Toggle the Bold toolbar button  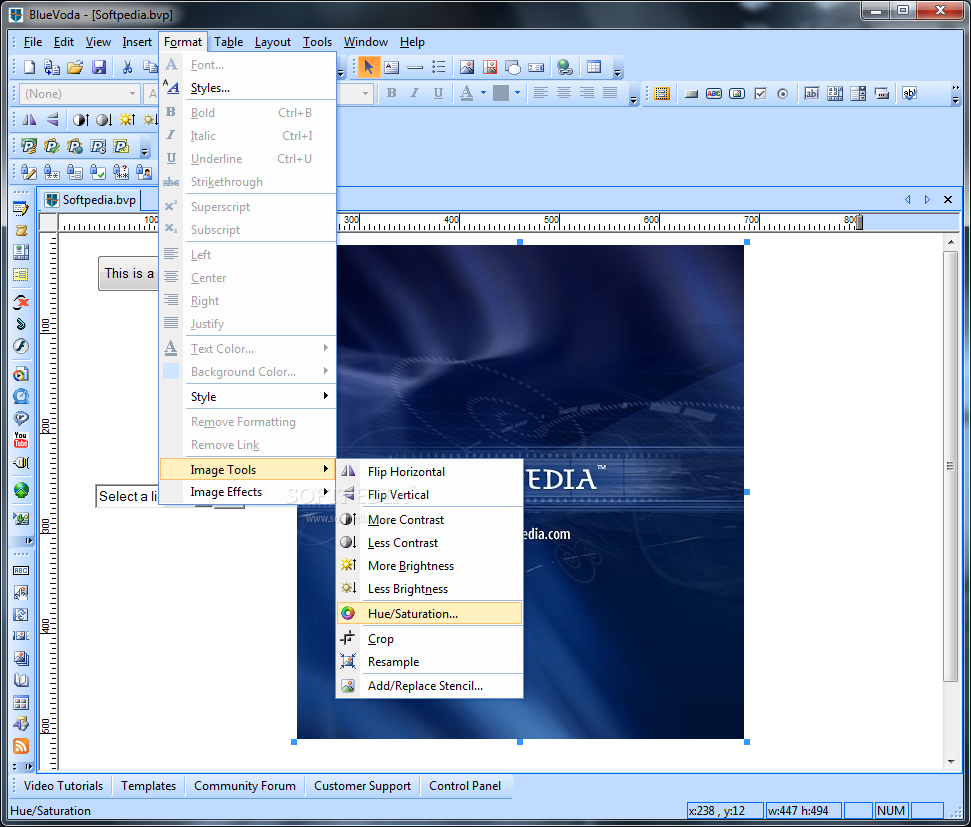pyautogui.click(x=391, y=94)
